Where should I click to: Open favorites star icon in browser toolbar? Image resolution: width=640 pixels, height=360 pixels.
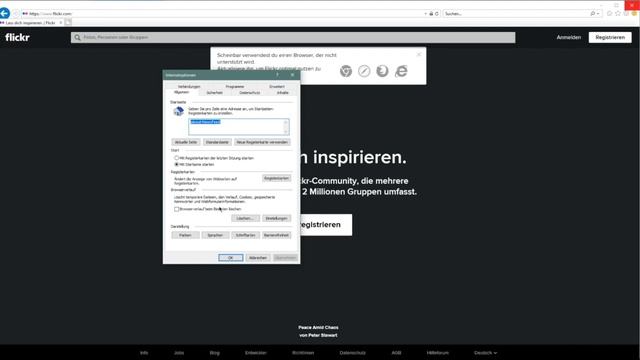pos(618,13)
